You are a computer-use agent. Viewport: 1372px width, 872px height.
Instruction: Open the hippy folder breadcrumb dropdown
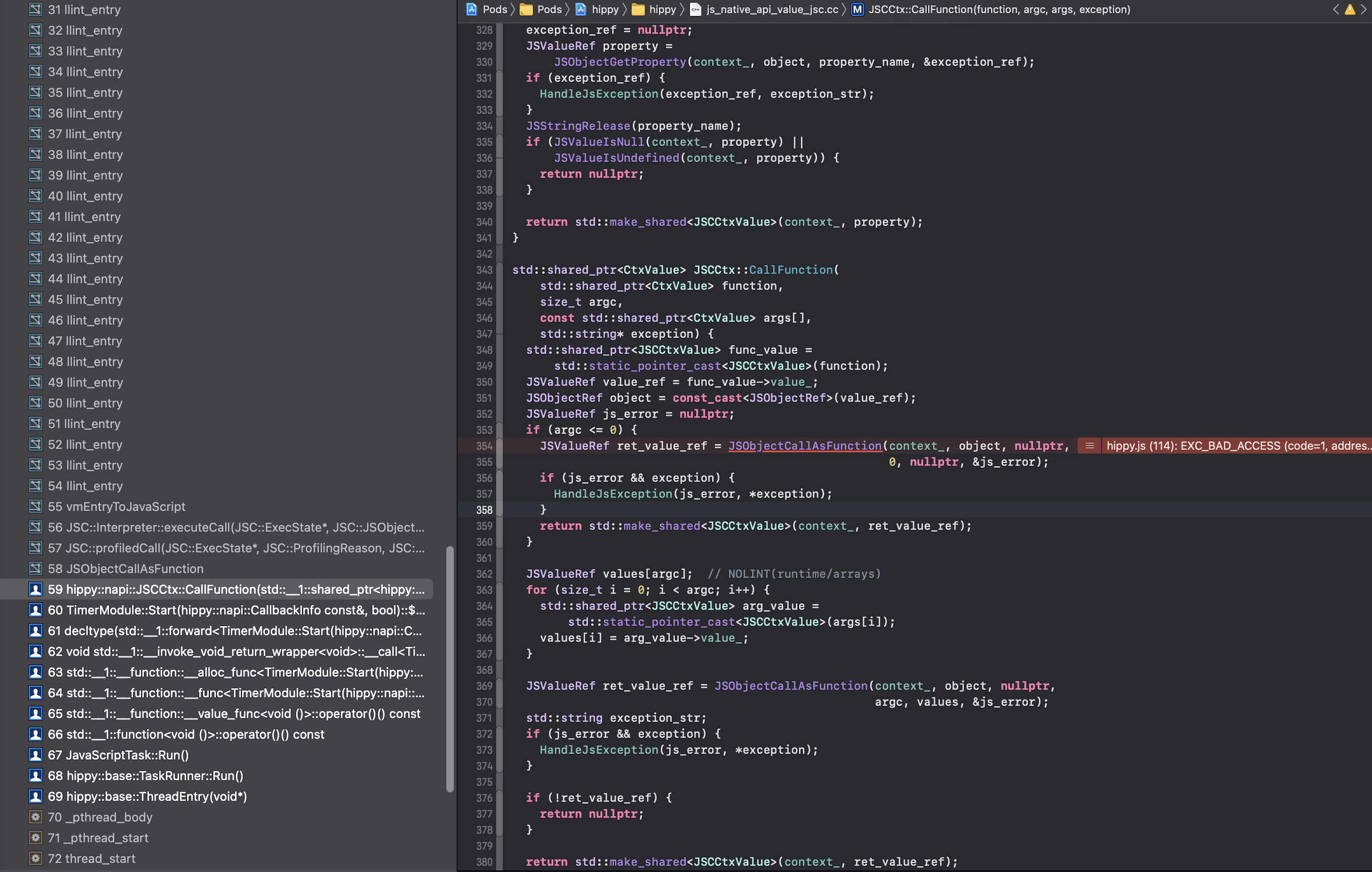click(x=663, y=9)
